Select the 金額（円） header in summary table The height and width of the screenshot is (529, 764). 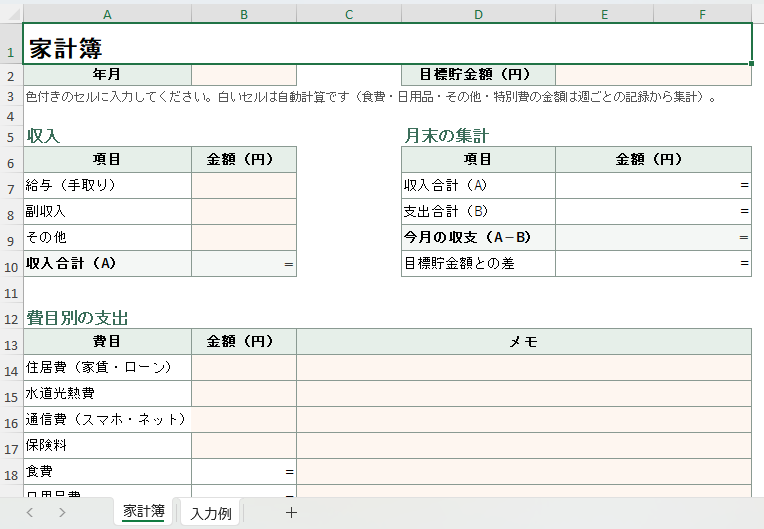[653, 160]
